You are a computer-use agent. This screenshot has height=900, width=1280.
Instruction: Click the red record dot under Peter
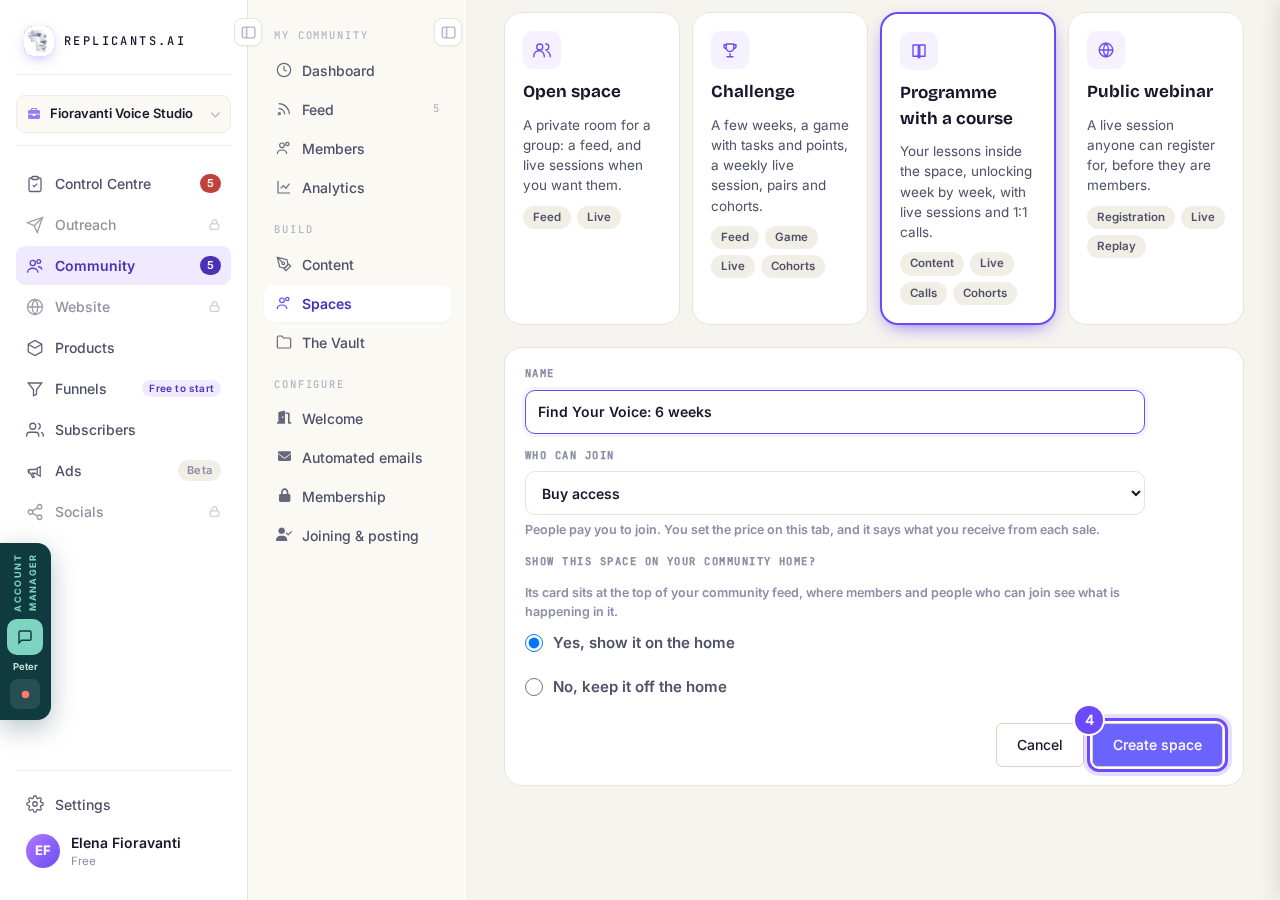(x=25, y=694)
